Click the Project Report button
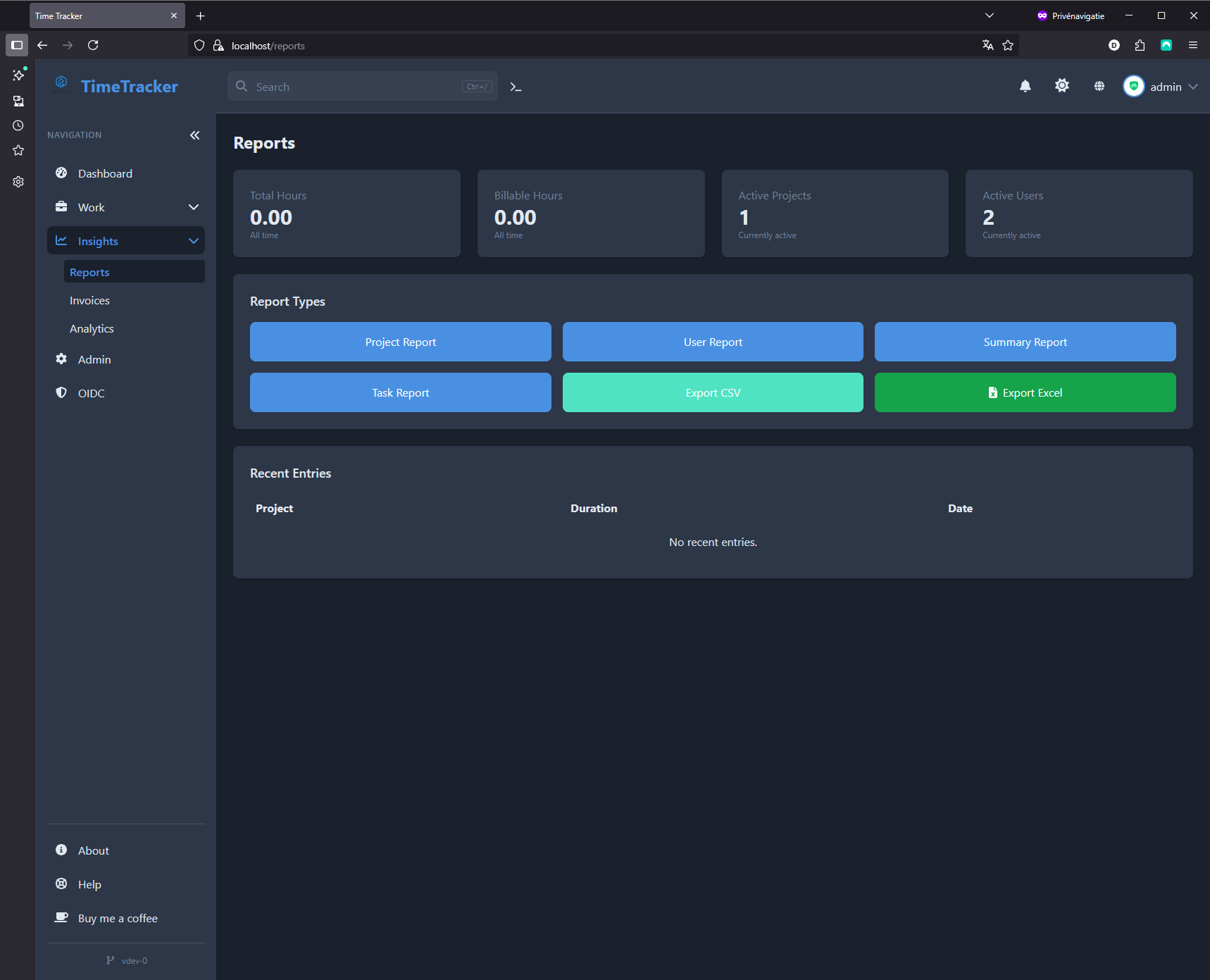Screen dimensions: 1210x980 tap(400, 342)
